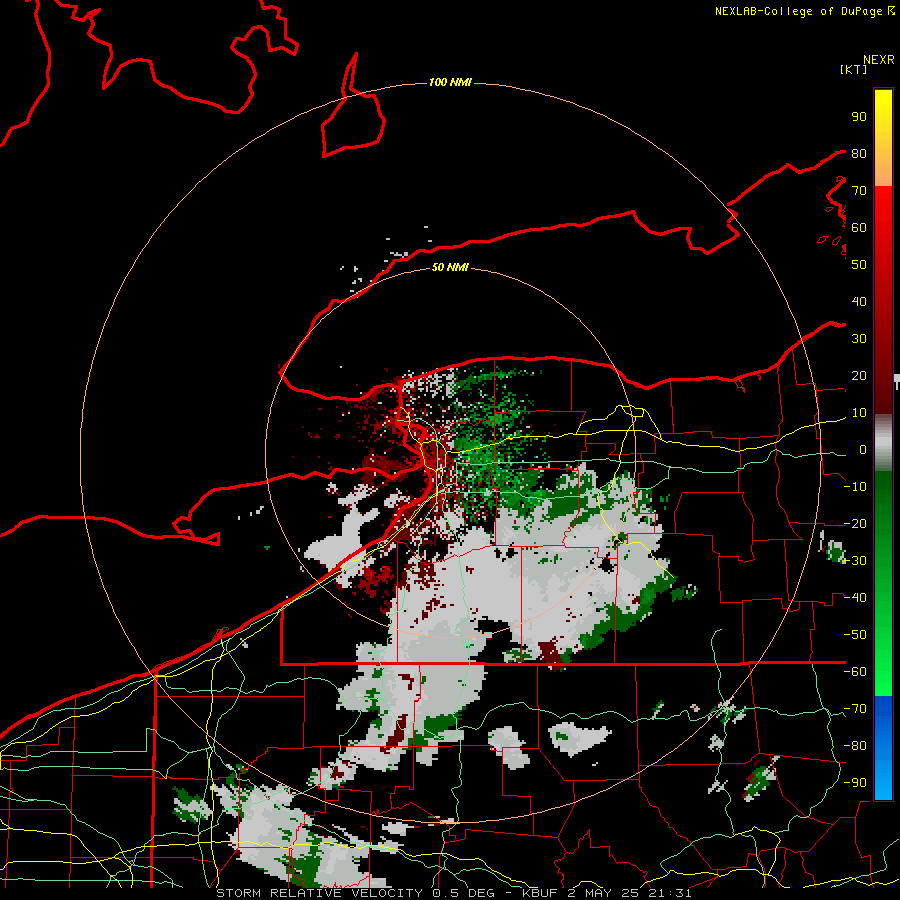Click the 80 value on the velocity scale
The width and height of the screenshot is (900, 900).
(x=859, y=153)
